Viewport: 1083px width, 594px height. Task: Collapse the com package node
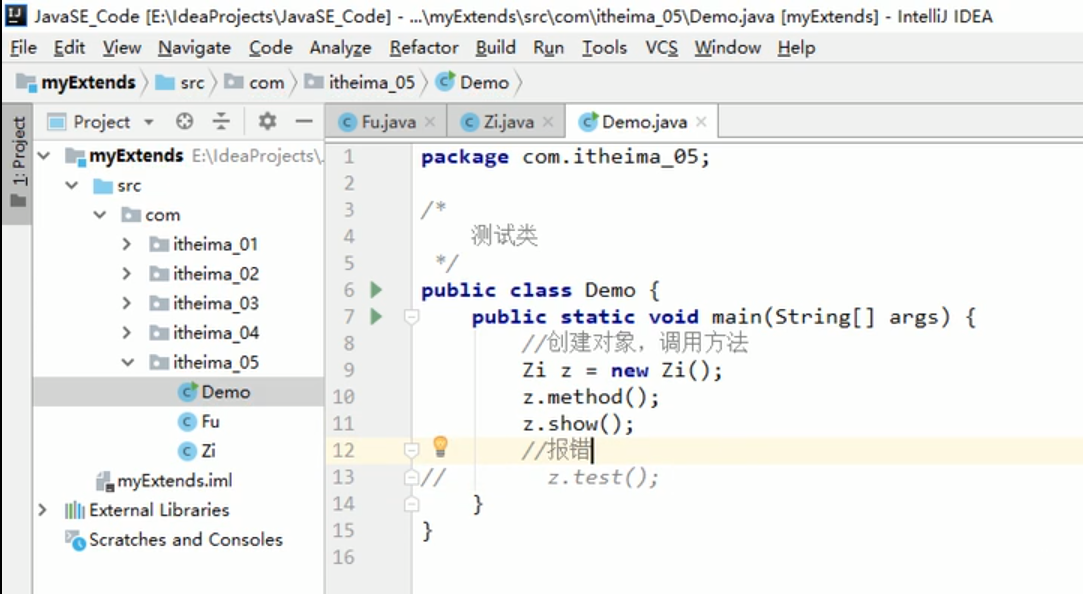[100, 215]
